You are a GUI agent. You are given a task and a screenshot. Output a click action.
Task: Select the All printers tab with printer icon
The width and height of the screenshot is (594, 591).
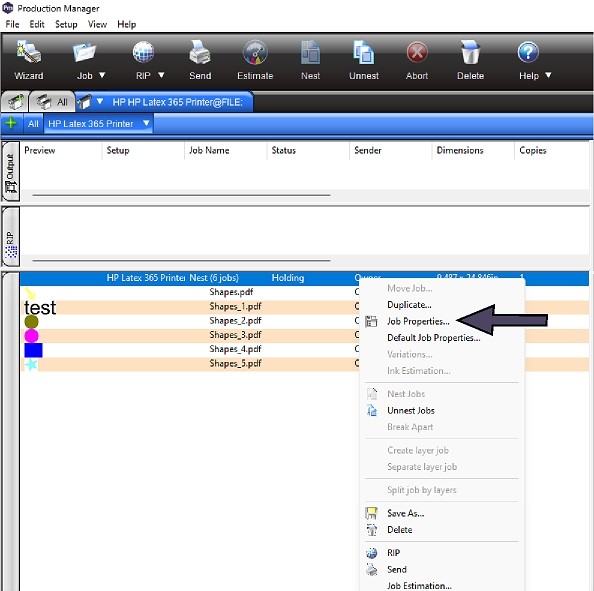pyautogui.click(x=52, y=102)
